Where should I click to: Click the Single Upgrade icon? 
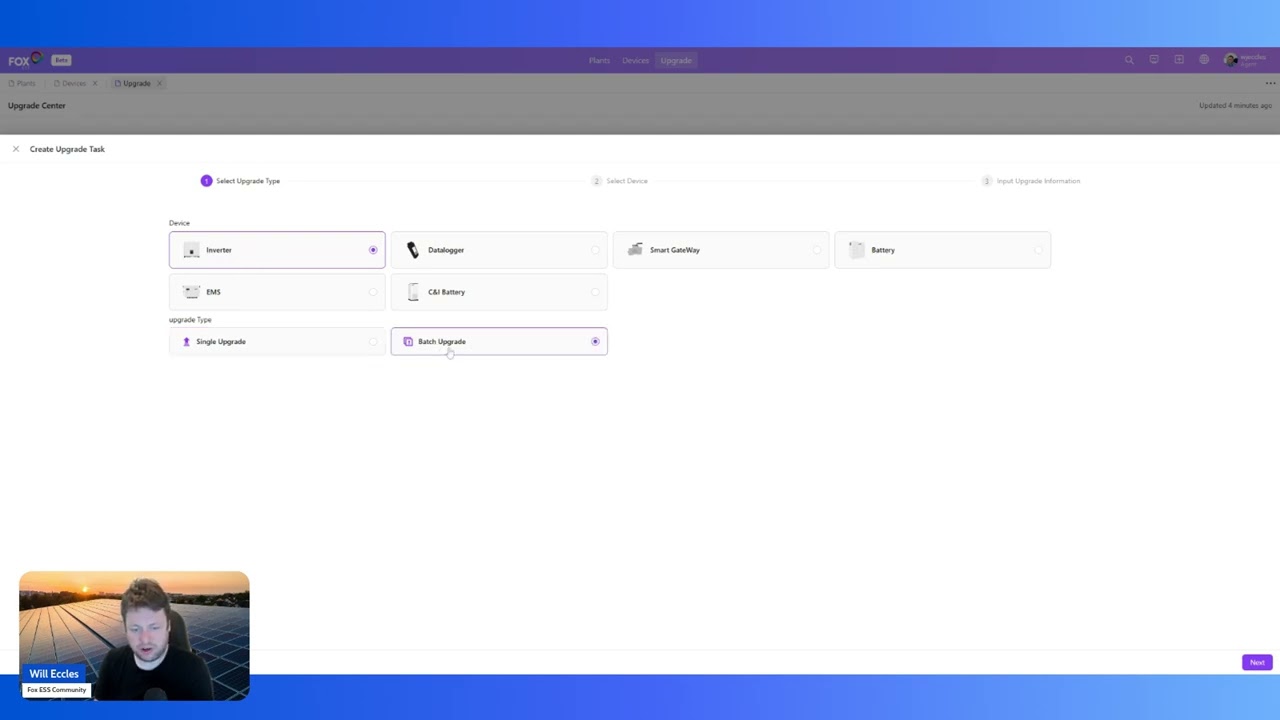pos(186,342)
